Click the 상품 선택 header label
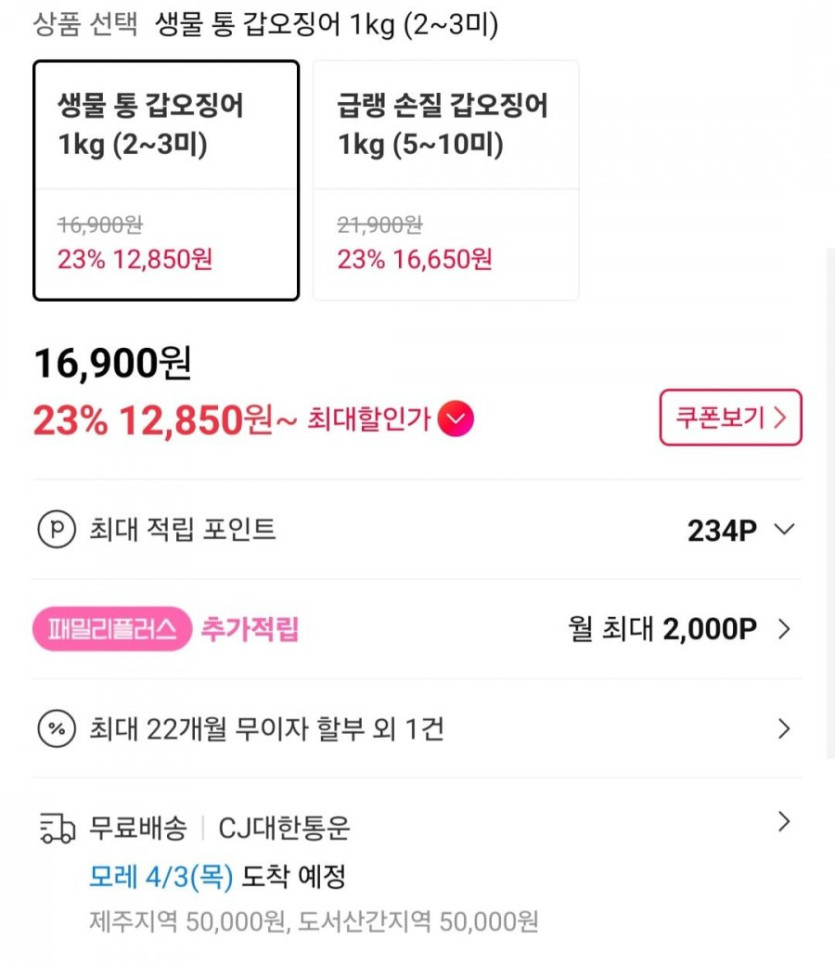This screenshot has width=835, height=965. click(85, 25)
